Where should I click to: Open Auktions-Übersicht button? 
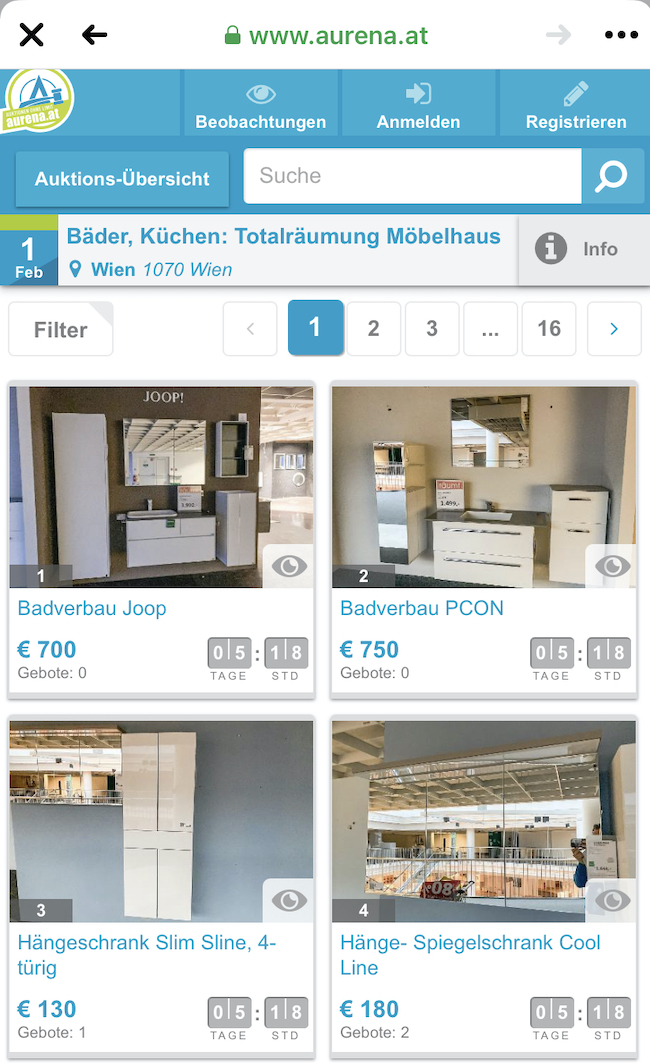click(x=122, y=178)
